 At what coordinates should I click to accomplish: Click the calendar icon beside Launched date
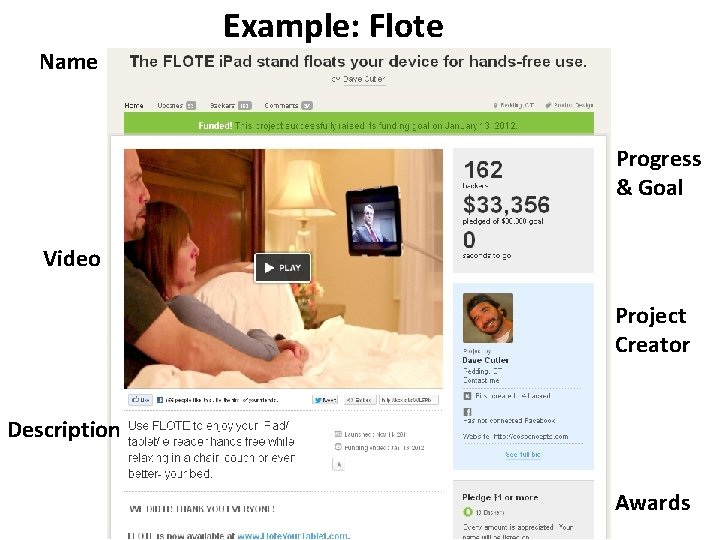click(x=338, y=434)
